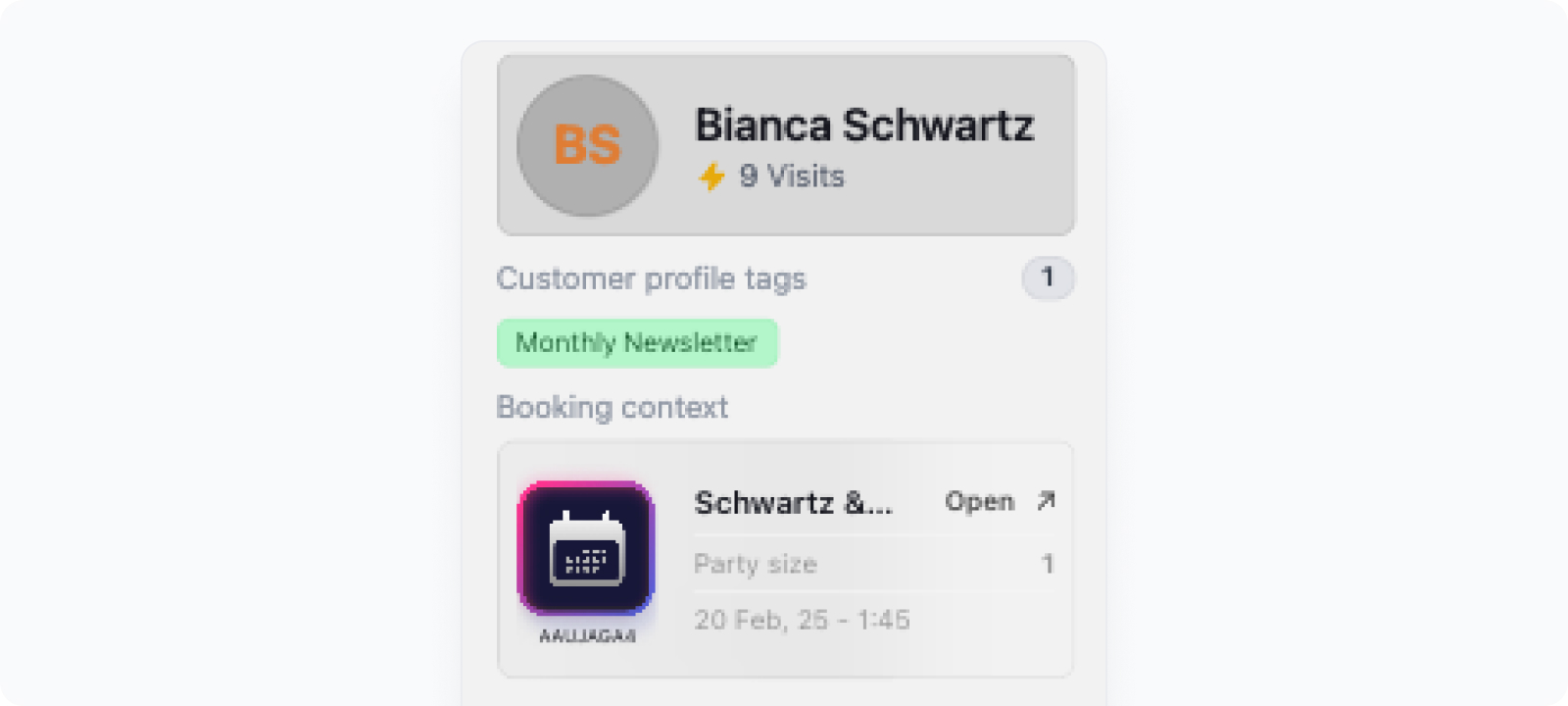Open the Schwartz booking link
1568x706 pixels.
(1000, 501)
